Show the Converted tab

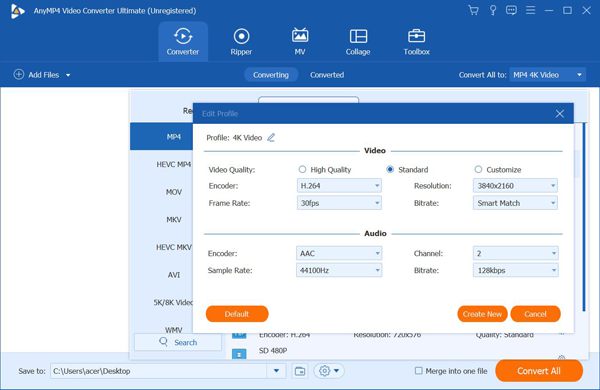click(x=327, y=75)
